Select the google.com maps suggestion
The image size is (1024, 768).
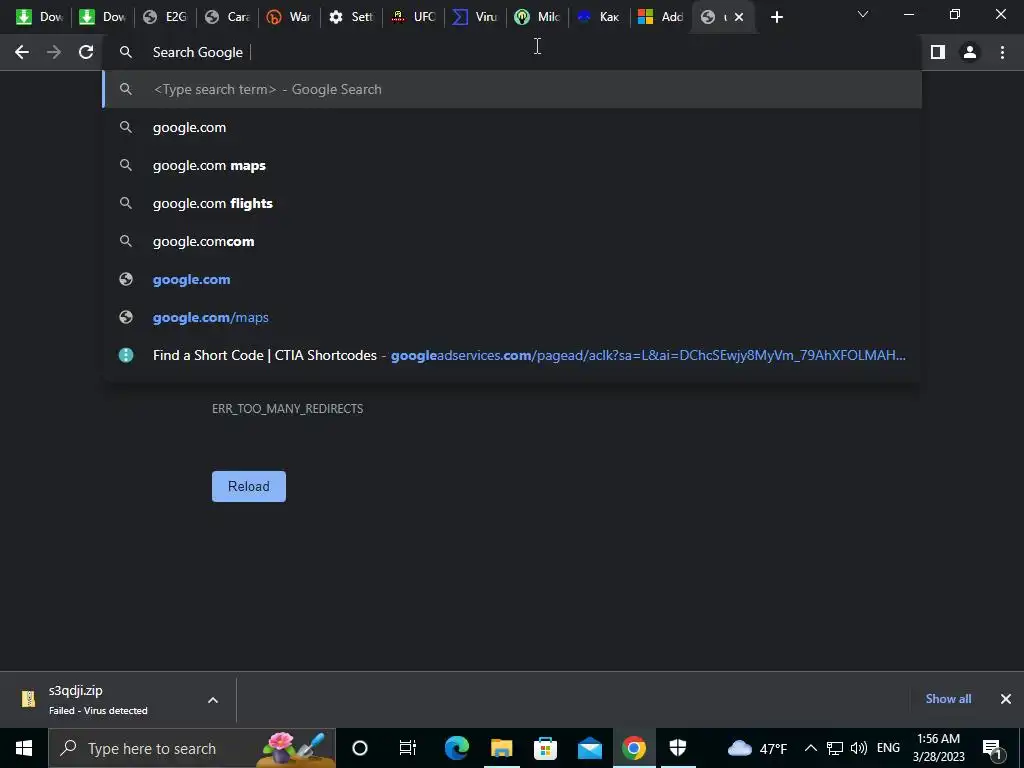point(511,165)
